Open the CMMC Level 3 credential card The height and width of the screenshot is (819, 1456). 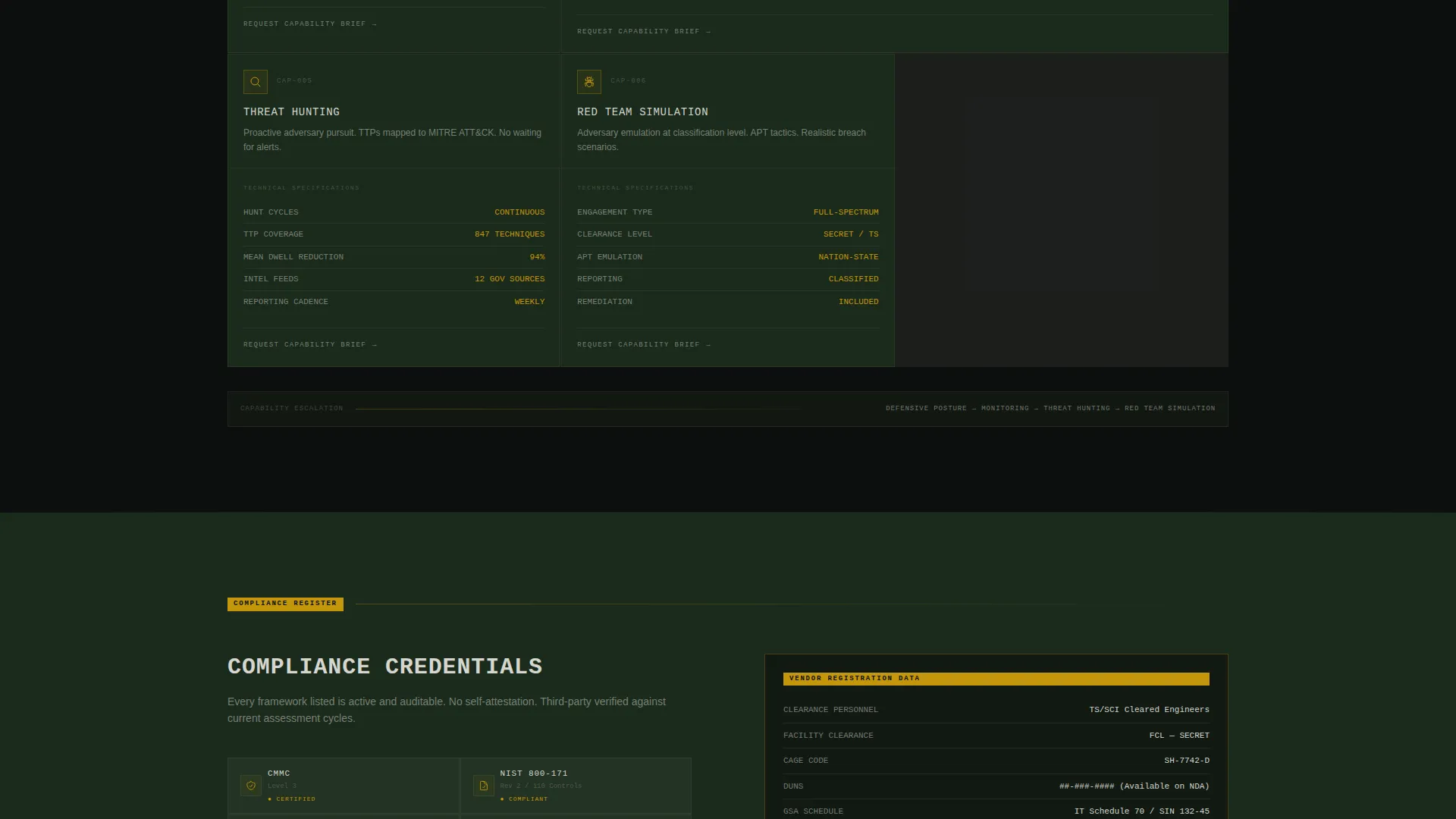point(344,786)
